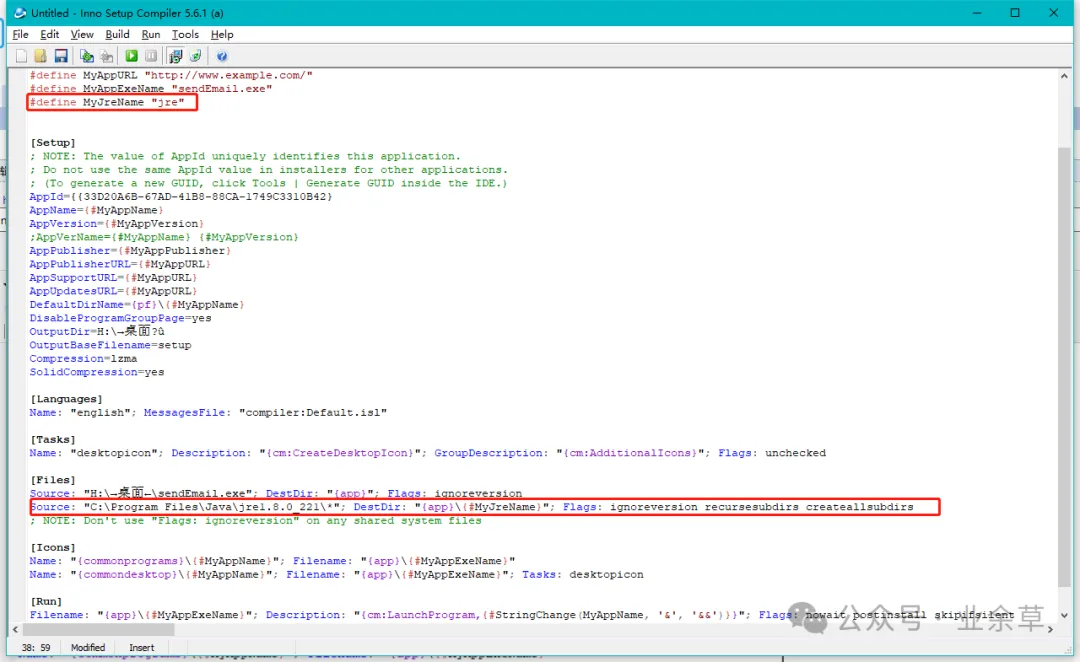Viewport: 1080px width, 662px height.
Task: Click the Source line for 'sendEmail.exe'
Action: point(276,493)
